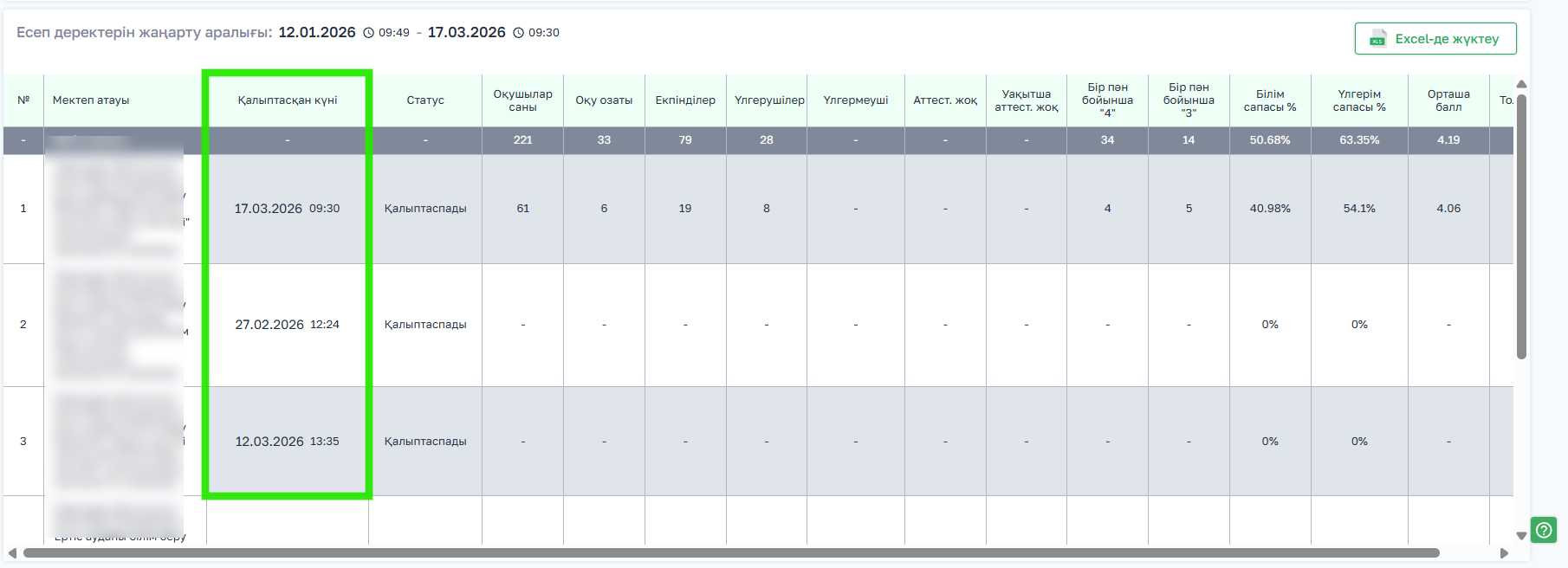Click the Уақытша аттест. жоқ column header
1568x568 pixels.
coord(1027,100)
